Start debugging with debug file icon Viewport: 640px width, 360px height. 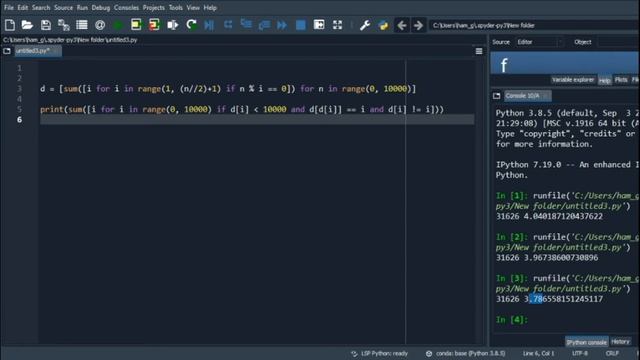pyautogui.click(x=209, y=25)
